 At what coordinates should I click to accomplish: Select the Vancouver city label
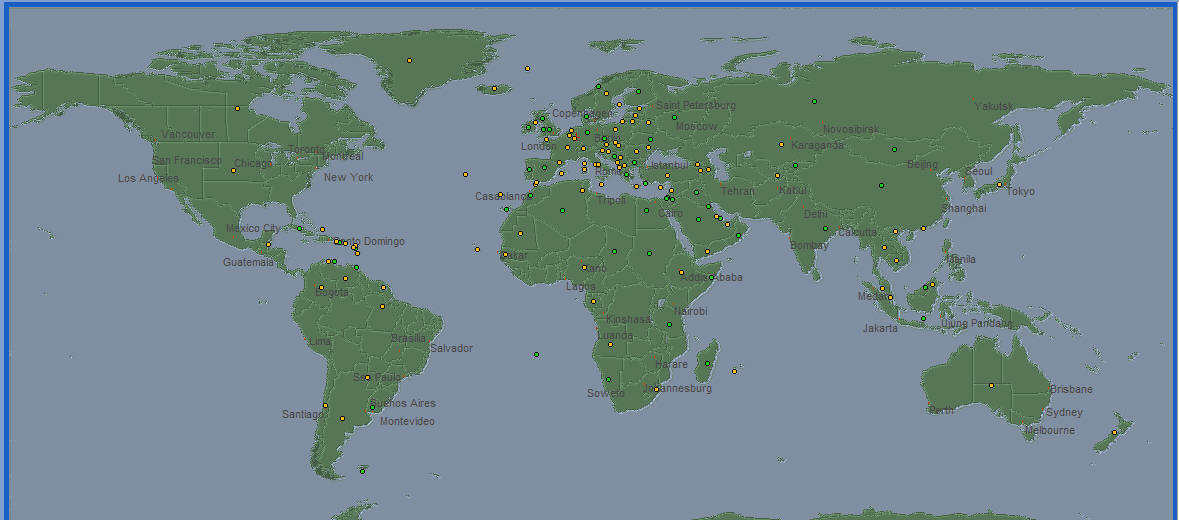[x=188, y=135]
